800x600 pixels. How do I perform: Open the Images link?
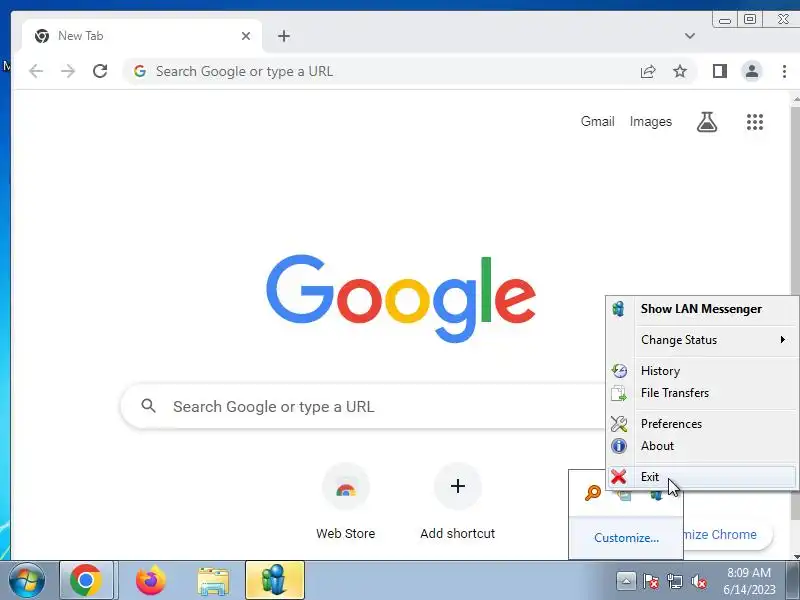tap(651, 121)
